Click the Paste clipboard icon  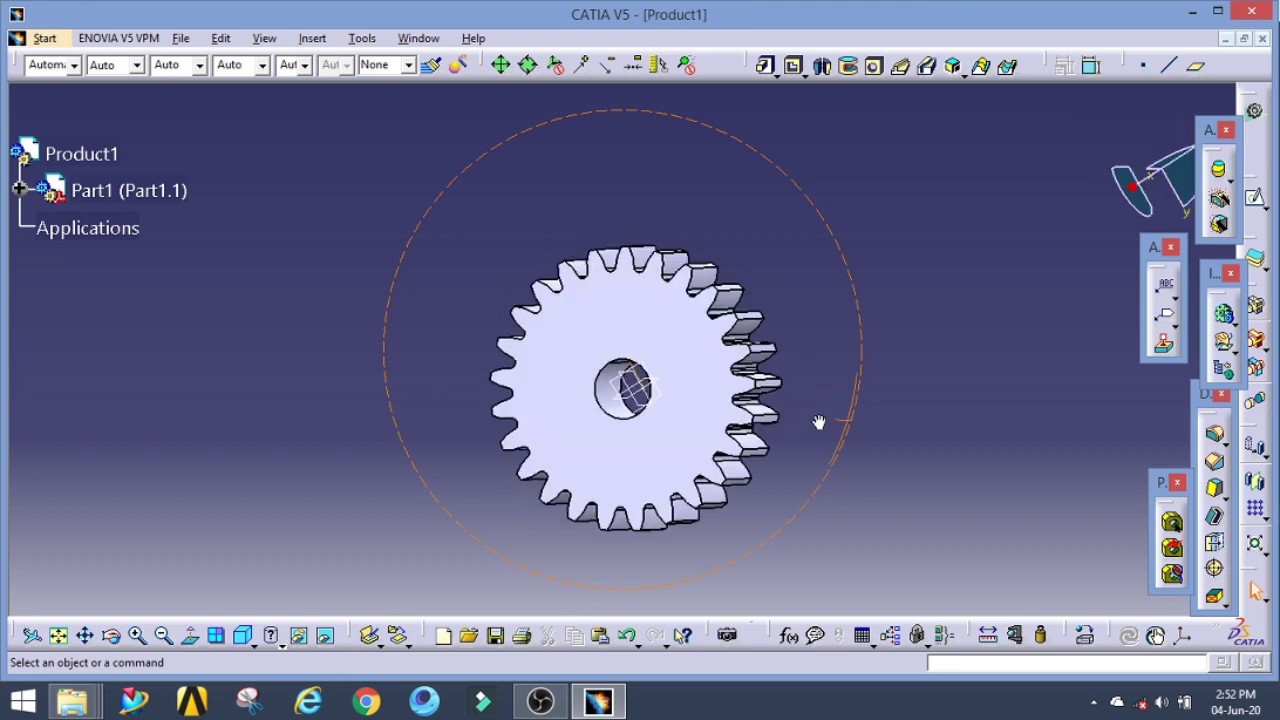click(600, 635)
